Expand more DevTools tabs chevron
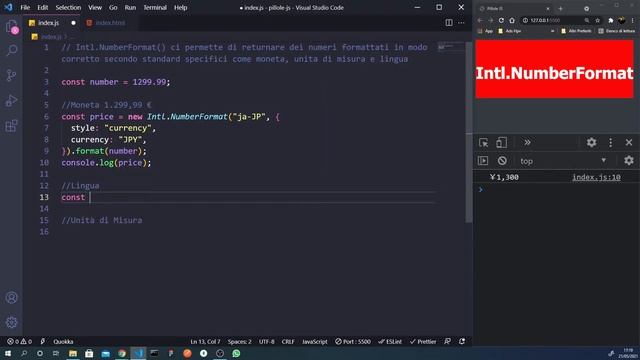 527,142
